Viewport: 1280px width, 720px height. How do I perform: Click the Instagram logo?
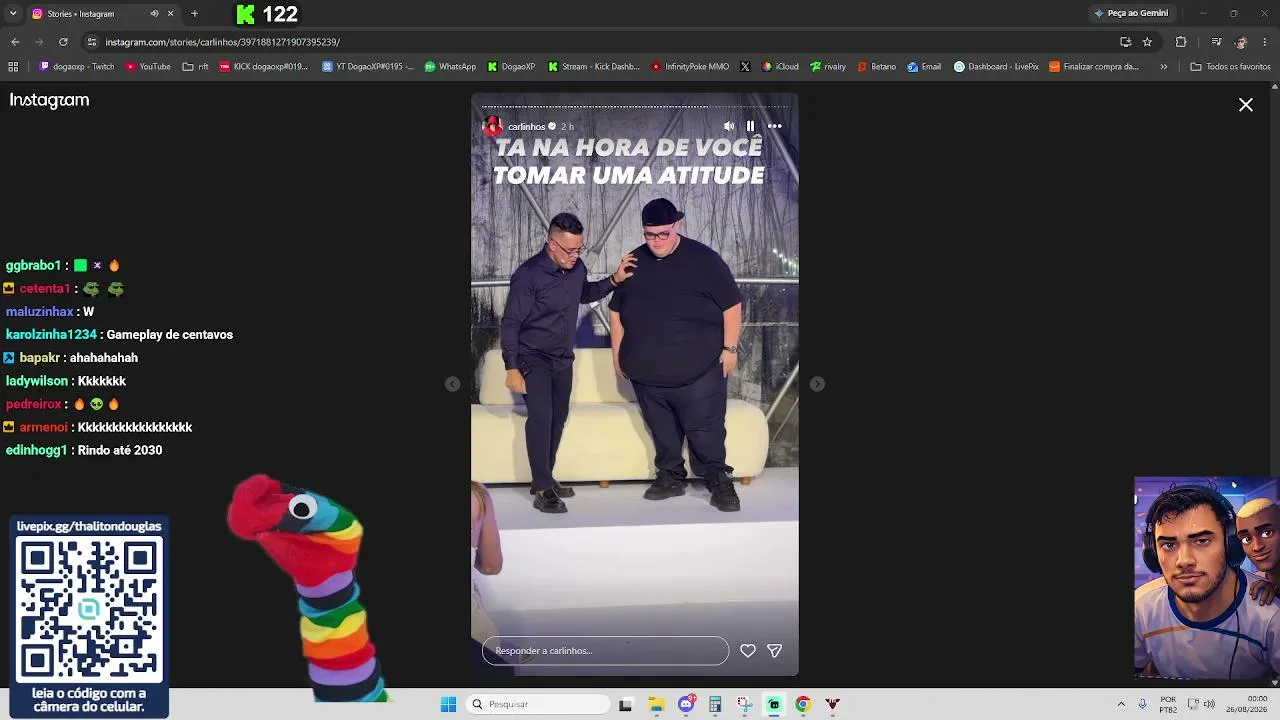(49, 100)
